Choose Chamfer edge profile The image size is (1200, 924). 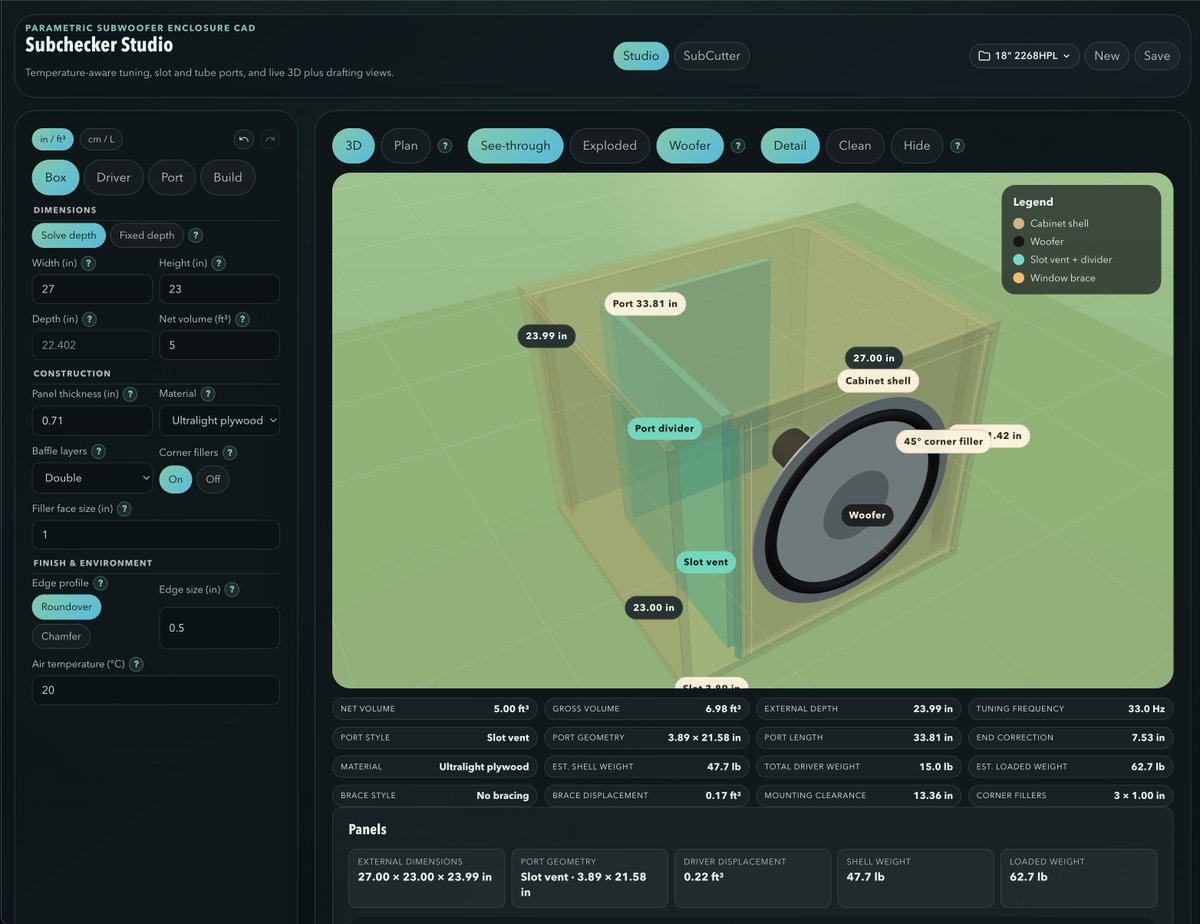[x=61, y=636]
